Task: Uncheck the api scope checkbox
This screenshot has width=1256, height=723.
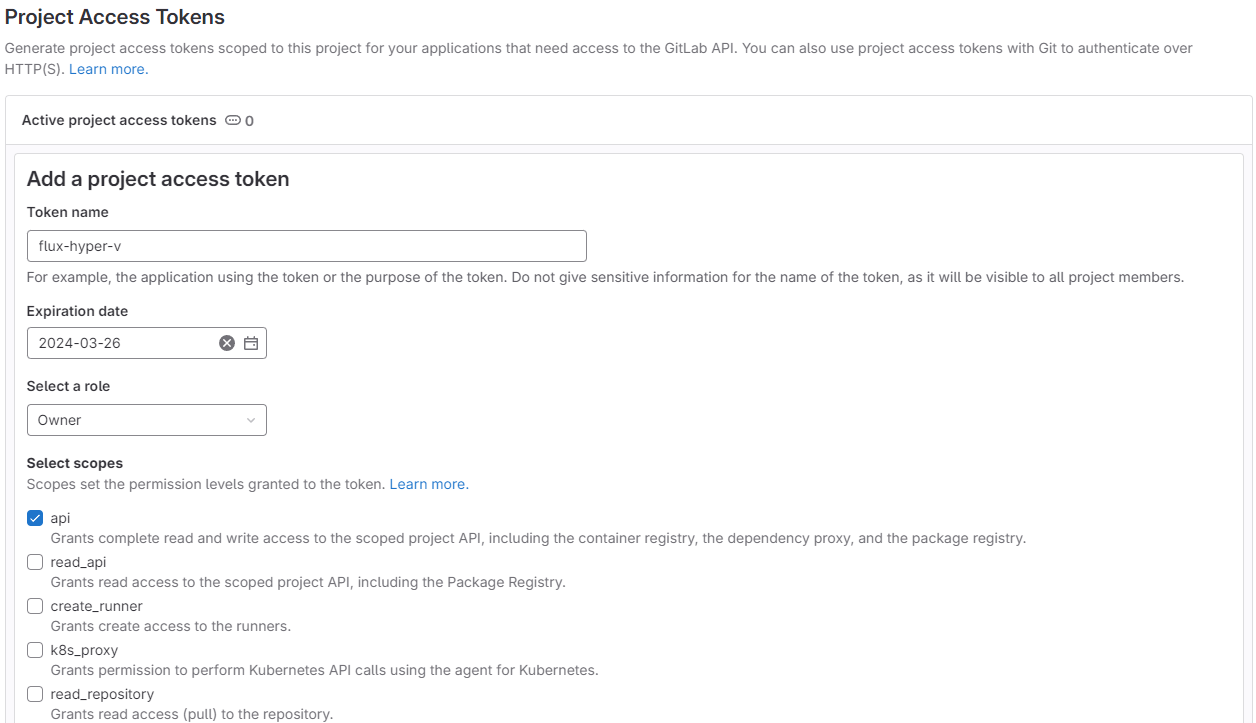Action: [x=35, y=518]
